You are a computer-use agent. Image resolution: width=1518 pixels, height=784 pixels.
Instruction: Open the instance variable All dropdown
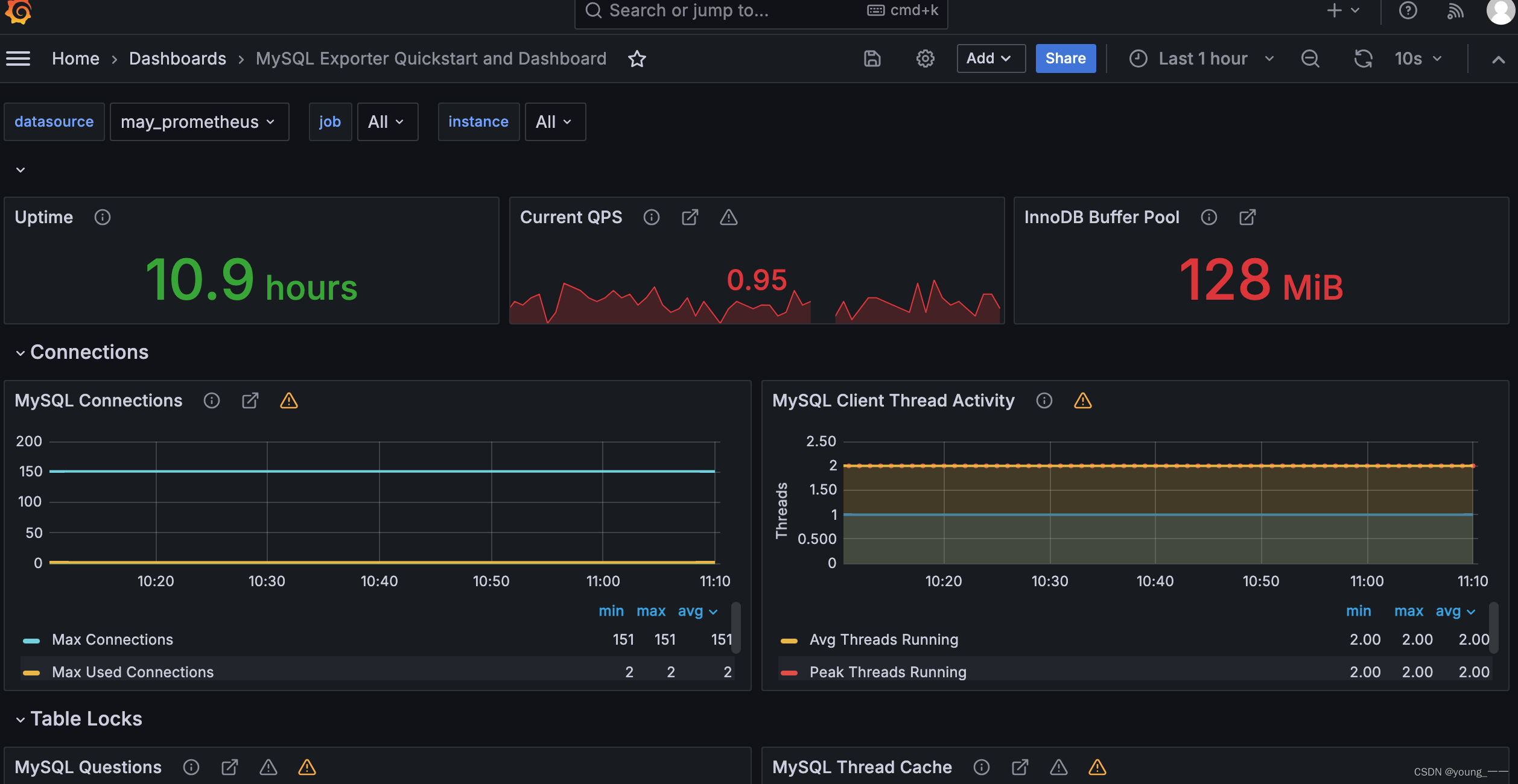click(x=555, y=122)
